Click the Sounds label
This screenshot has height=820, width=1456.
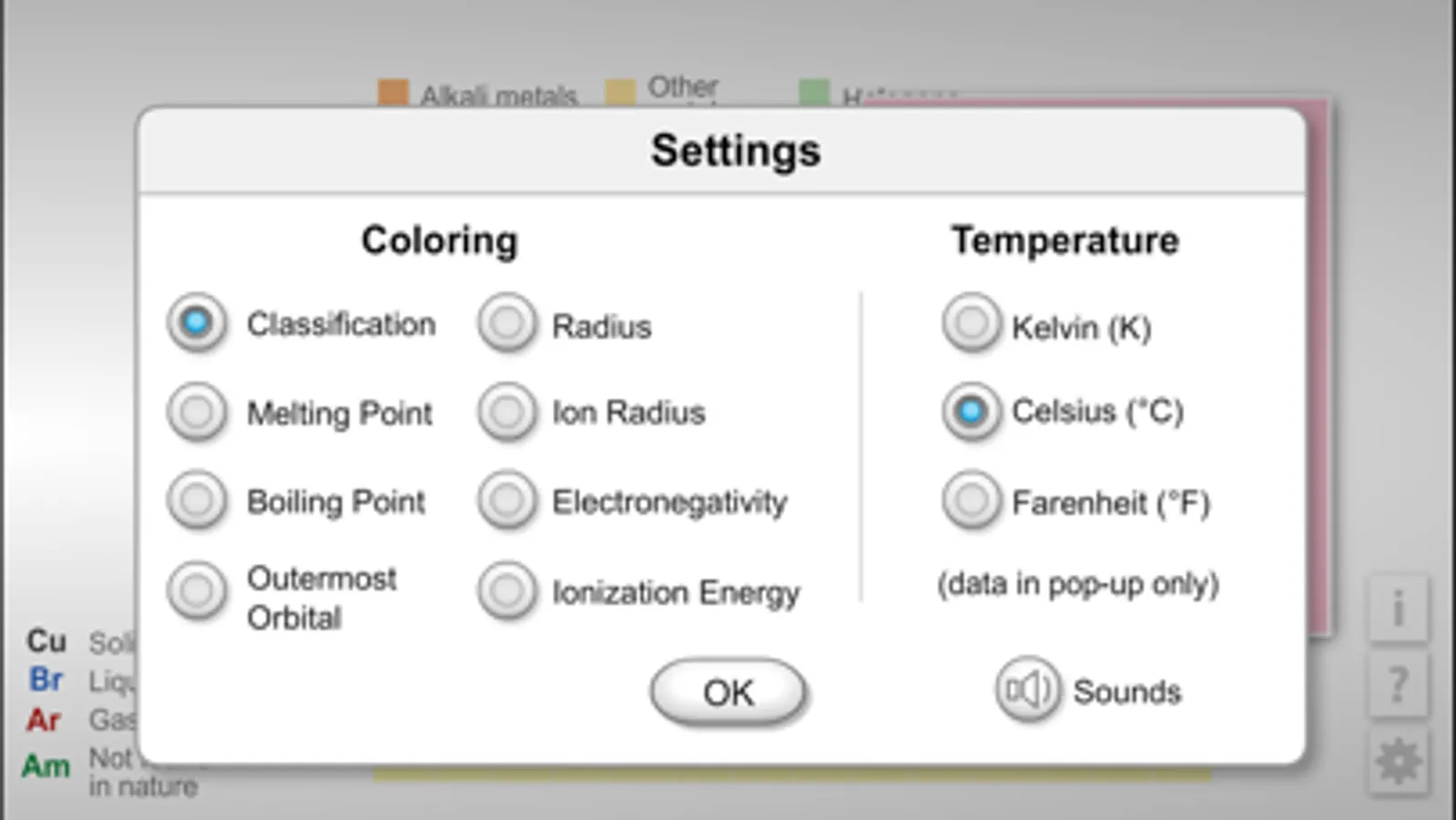1126,692
